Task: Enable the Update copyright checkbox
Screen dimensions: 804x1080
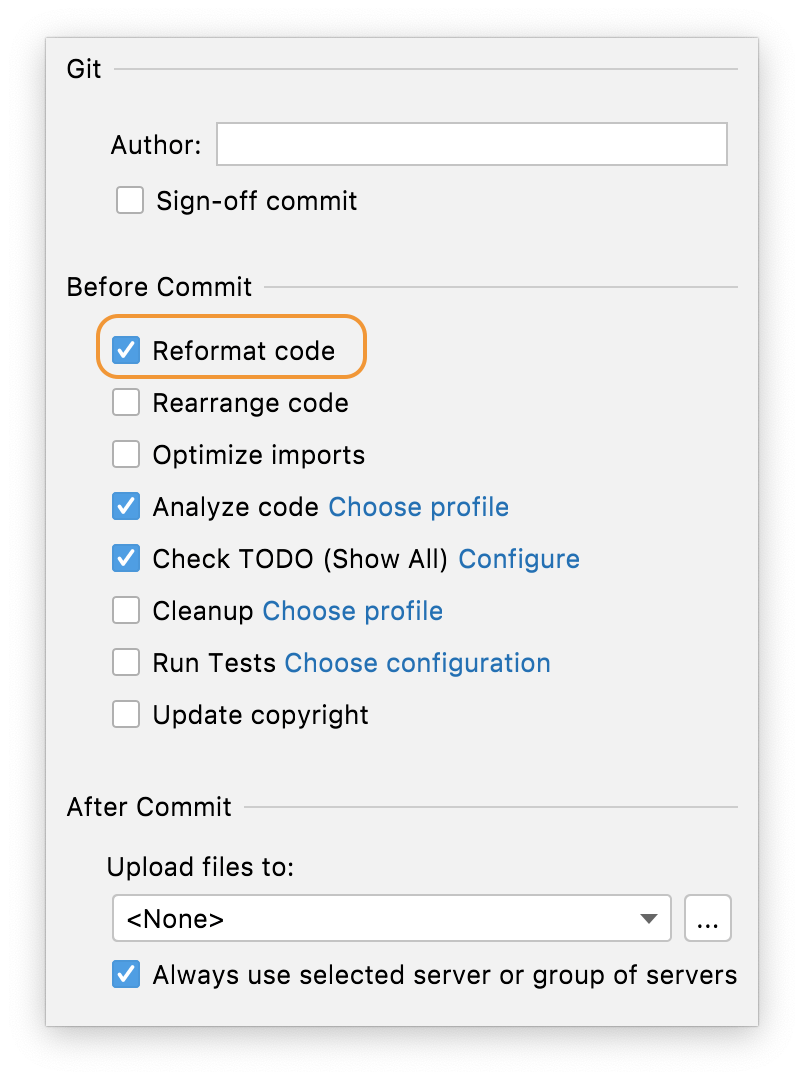Action: coord(126,715)
